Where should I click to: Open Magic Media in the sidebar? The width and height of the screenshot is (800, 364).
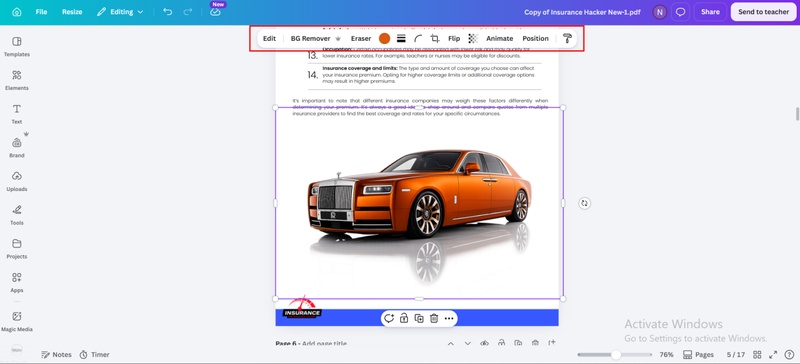17,322
